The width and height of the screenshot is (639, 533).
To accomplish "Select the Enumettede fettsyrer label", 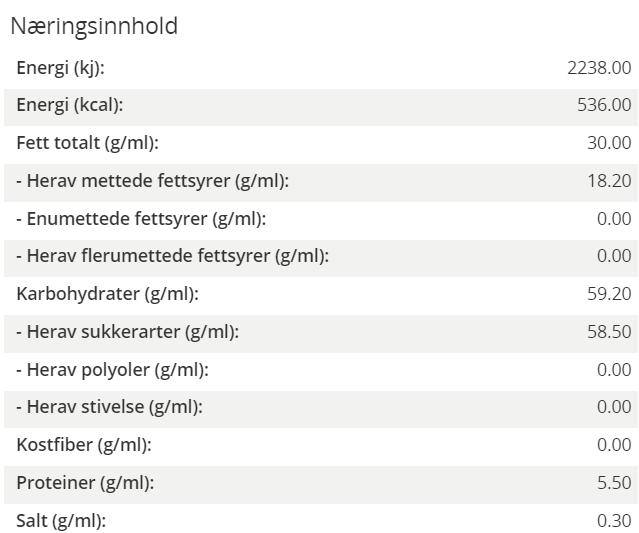I will (x=141, y=219).
